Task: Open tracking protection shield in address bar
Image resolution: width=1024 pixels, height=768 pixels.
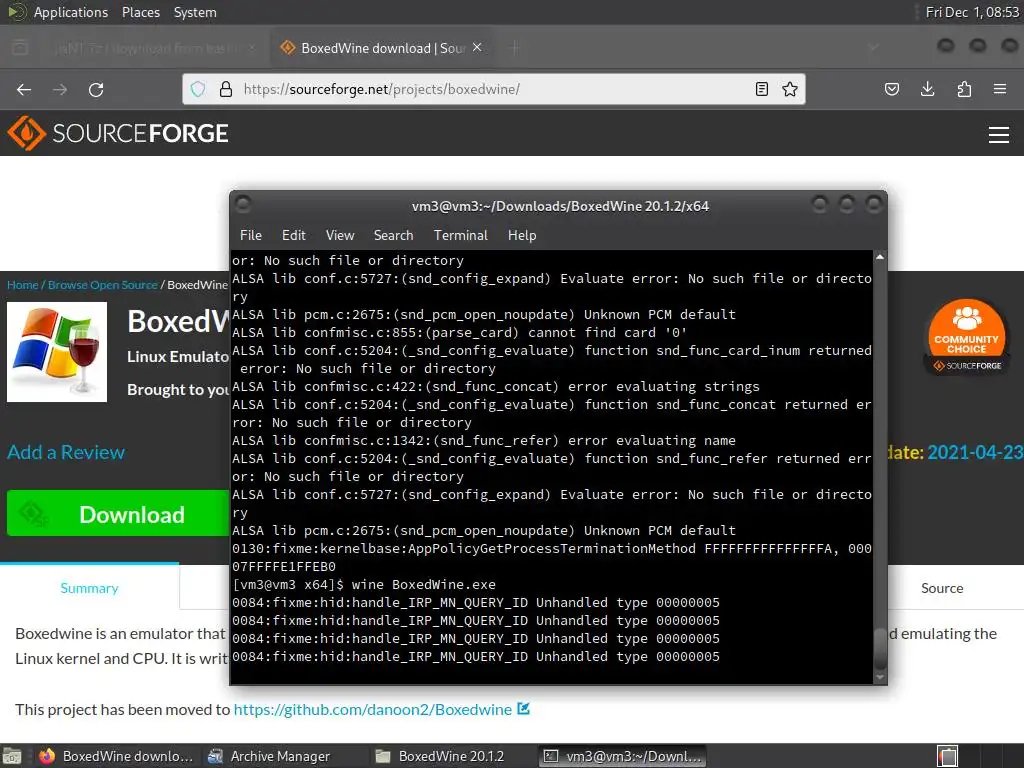Action: [x=198, y=89]
